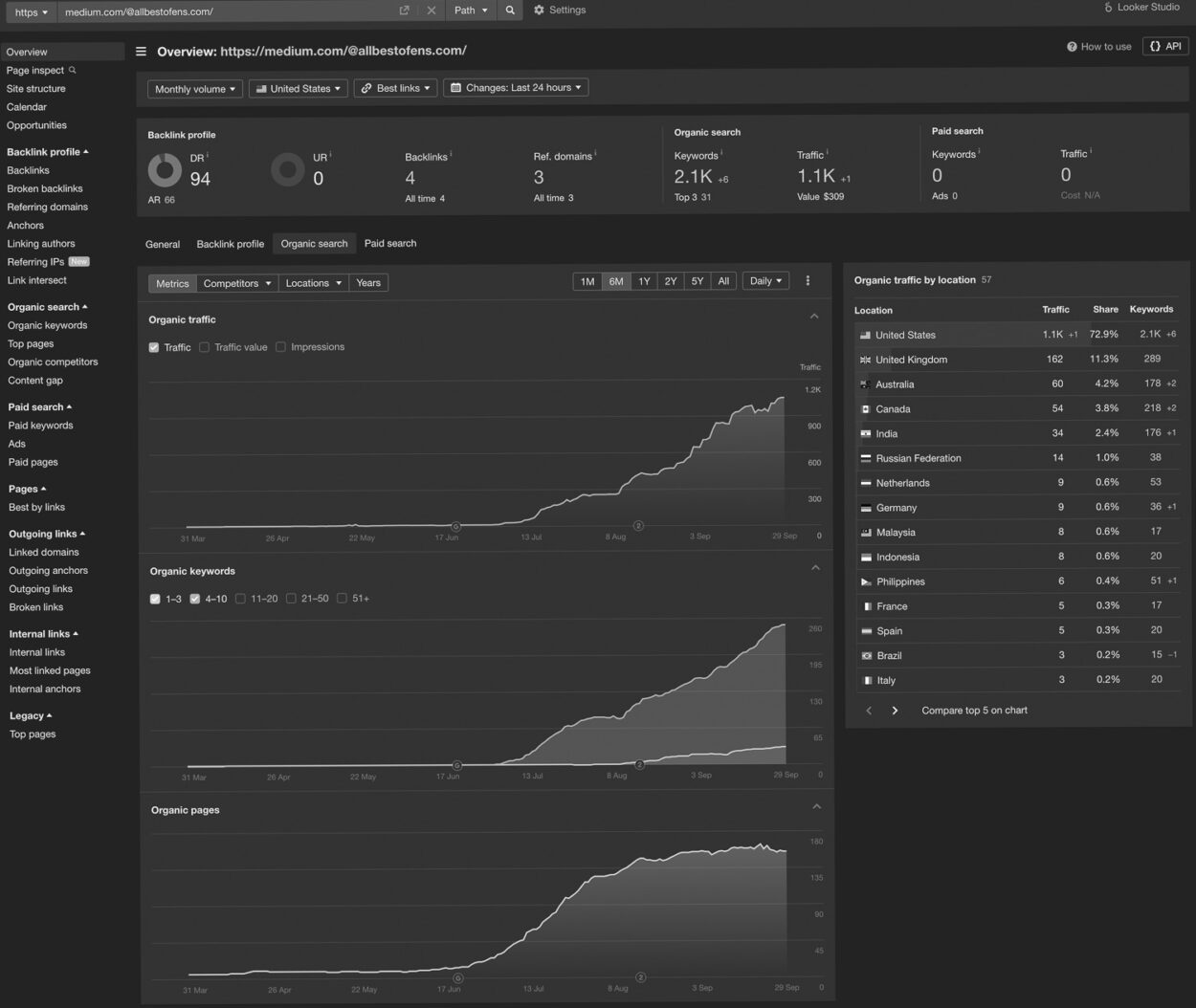1196x1008 pixels.
Task: Click annotation marker on traffic chart near 17 Jun
Action: click(455, 527)
